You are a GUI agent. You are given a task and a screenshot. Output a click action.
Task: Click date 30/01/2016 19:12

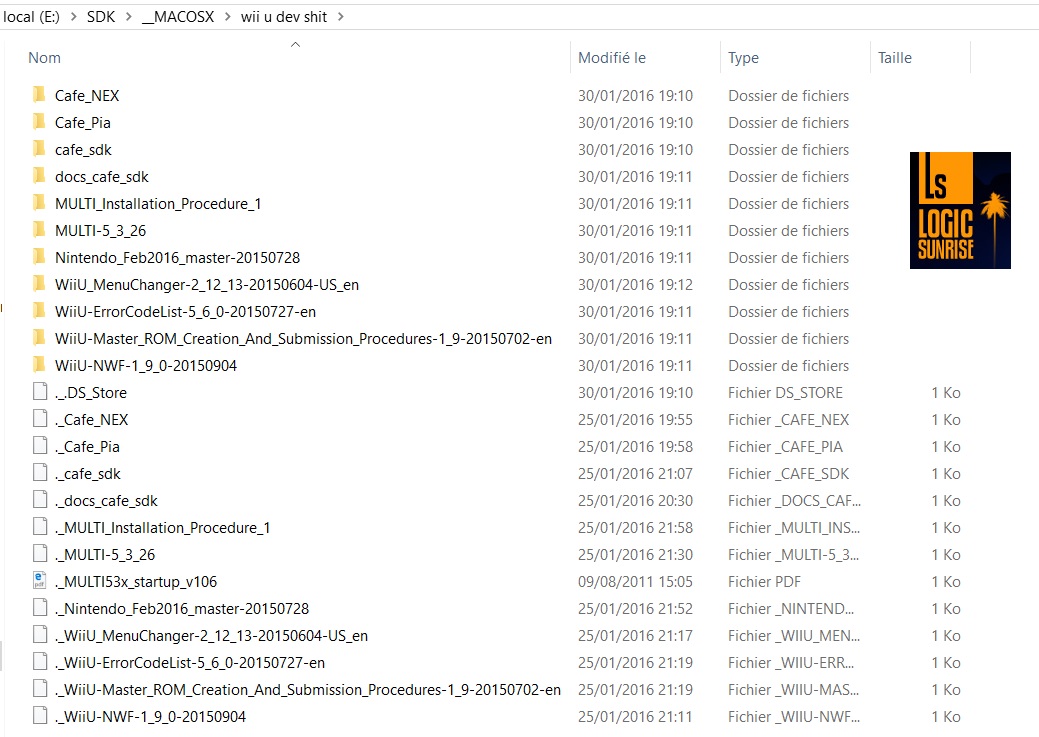(635, 284)
